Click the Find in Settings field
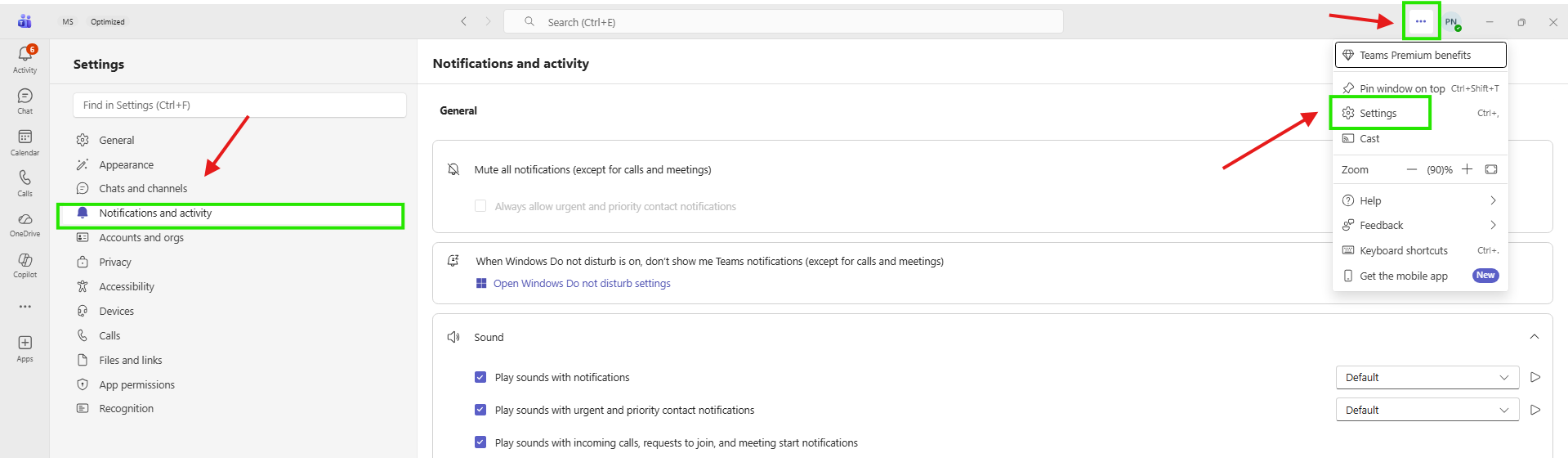Viewport: 1568px width, 458px height. point(239,106)
